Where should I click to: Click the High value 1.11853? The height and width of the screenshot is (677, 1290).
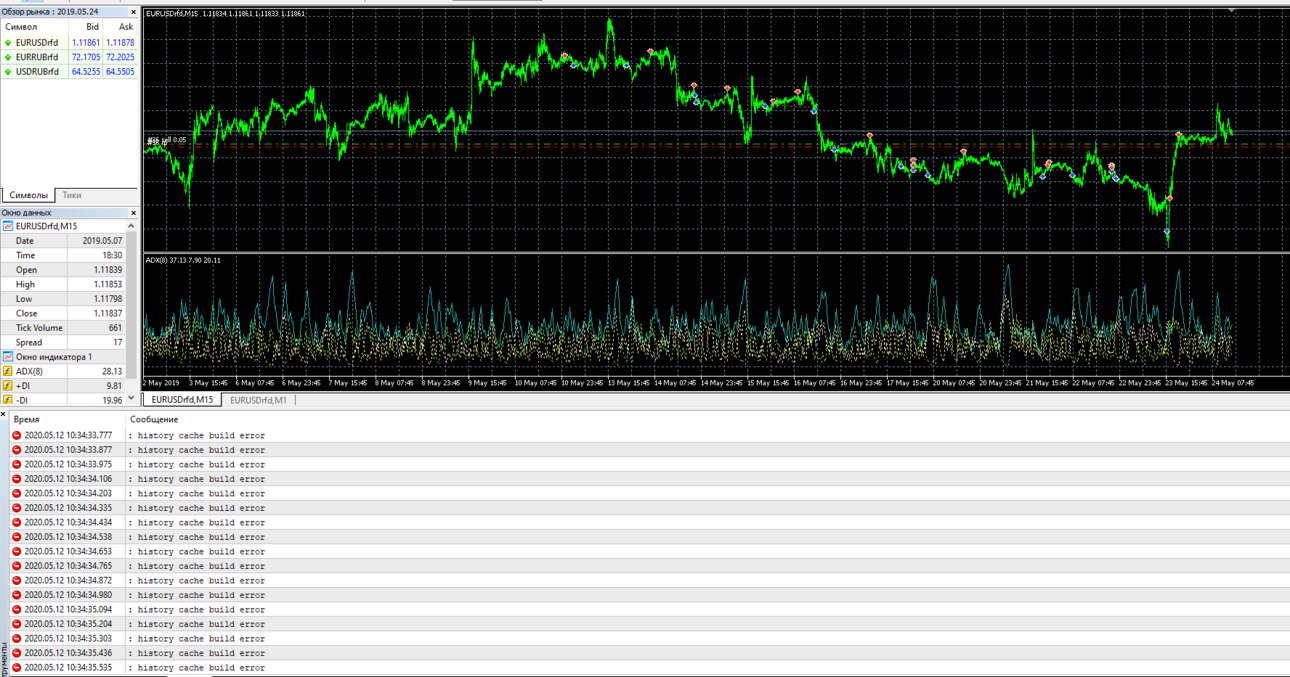coord(108,284)
